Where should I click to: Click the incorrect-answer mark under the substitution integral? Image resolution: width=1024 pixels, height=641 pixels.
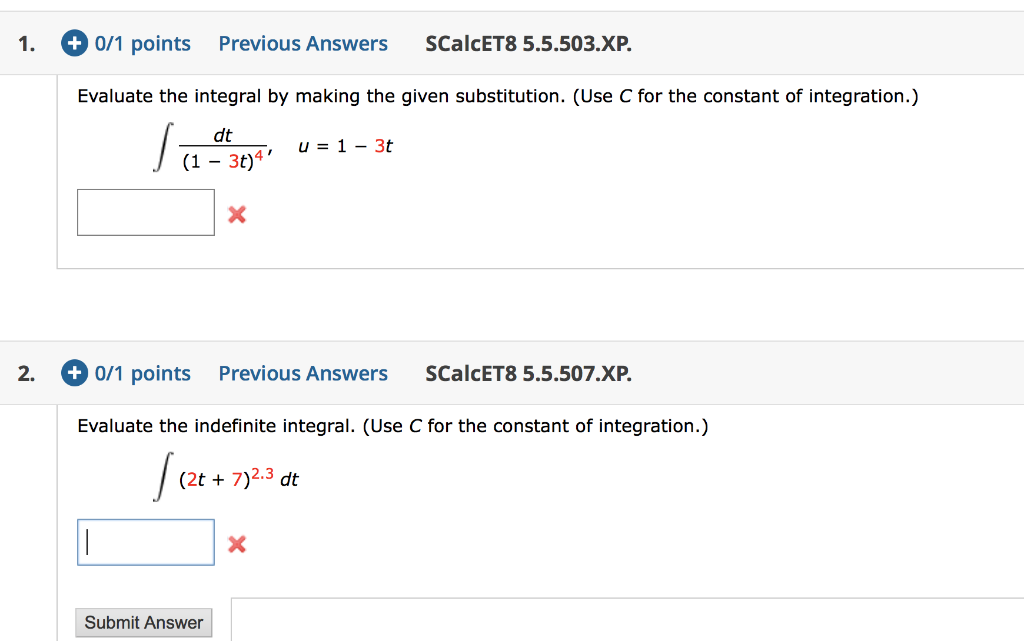(237, 212)
